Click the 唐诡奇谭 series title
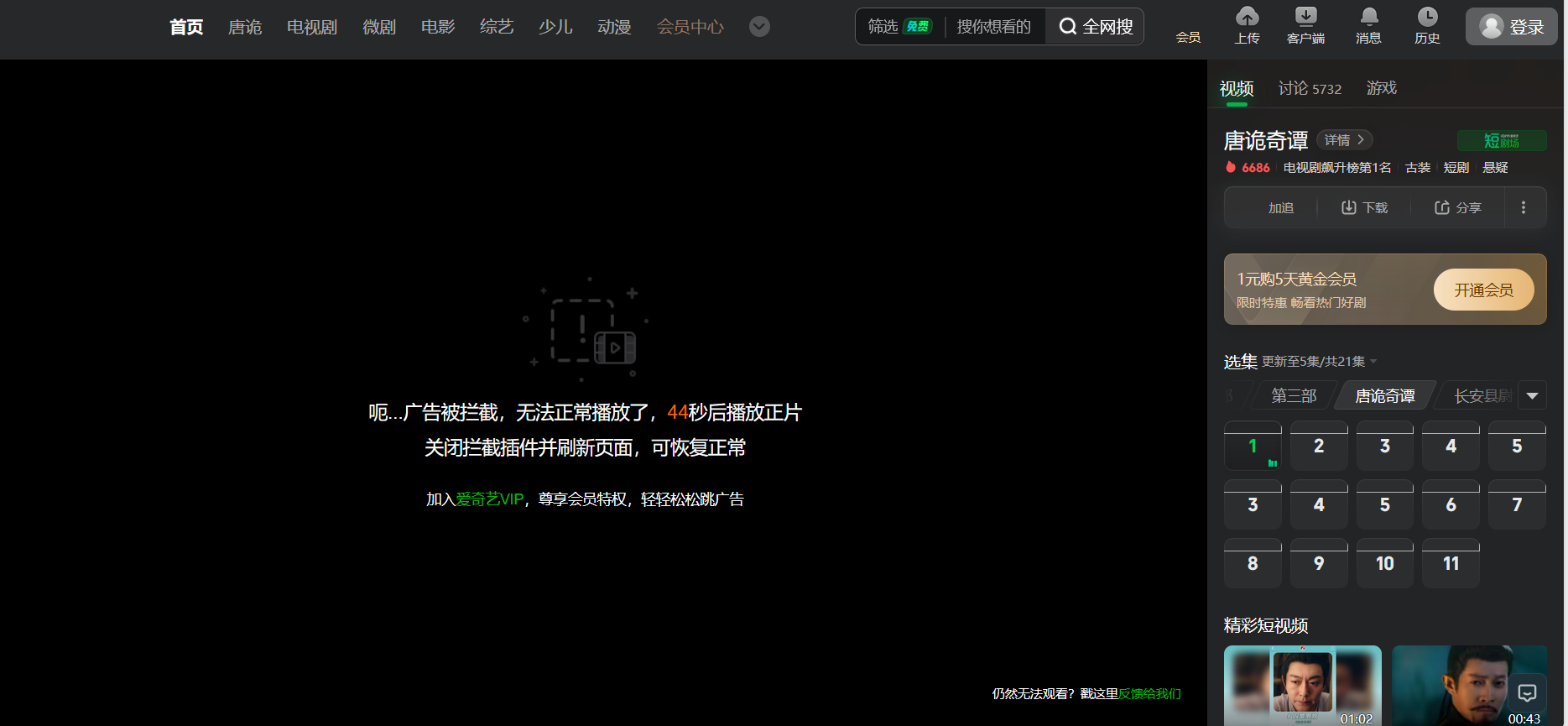The image size is (1568, 726). pyautogui.click(x=1266, y=140)
